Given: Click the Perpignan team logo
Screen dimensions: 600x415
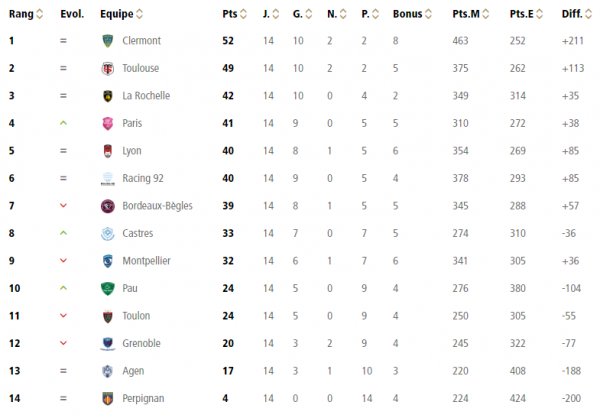Looking at the screenshot, I should 108,398.
